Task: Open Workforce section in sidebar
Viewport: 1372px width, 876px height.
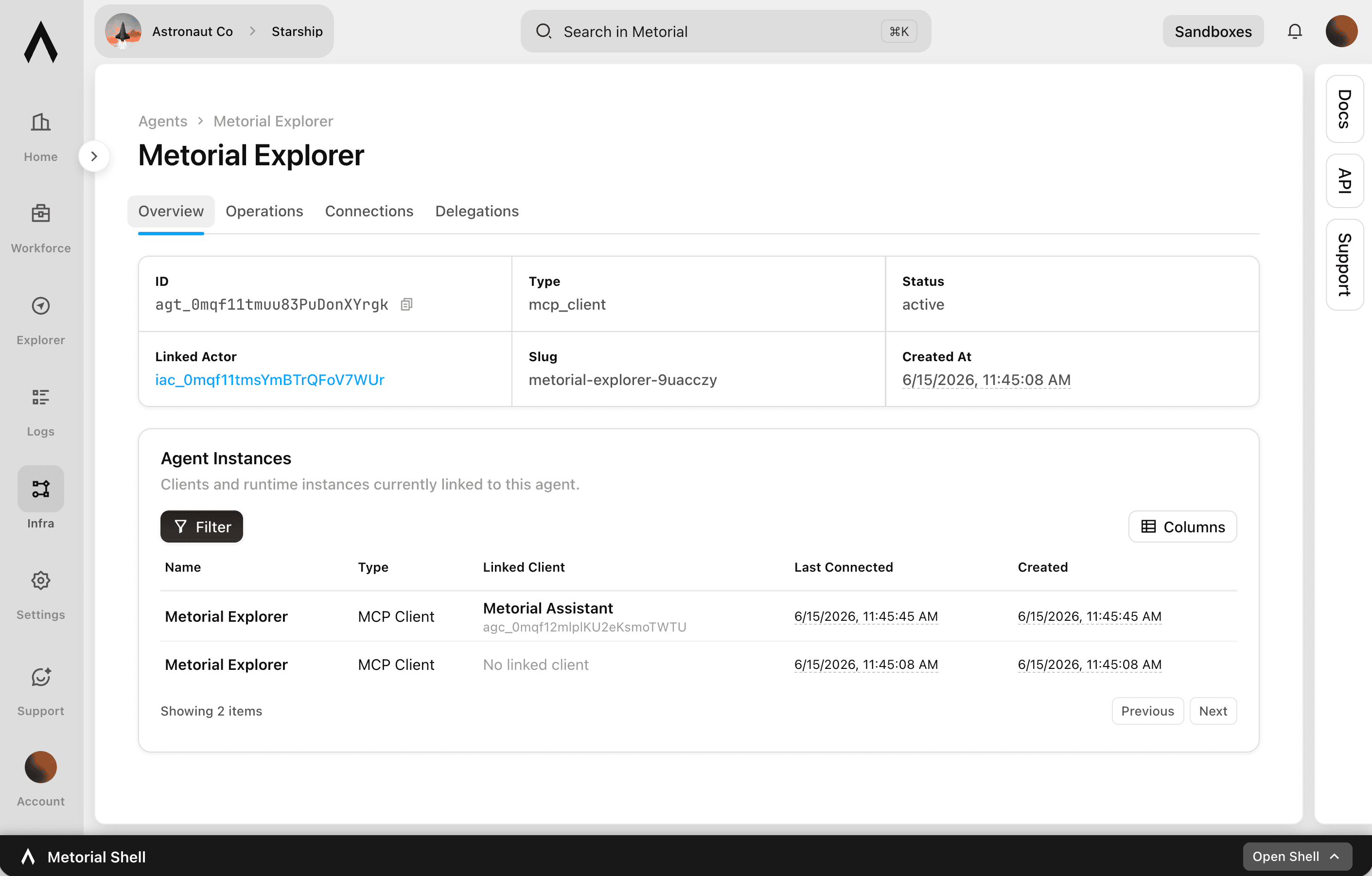Action: tap(40, 229)
